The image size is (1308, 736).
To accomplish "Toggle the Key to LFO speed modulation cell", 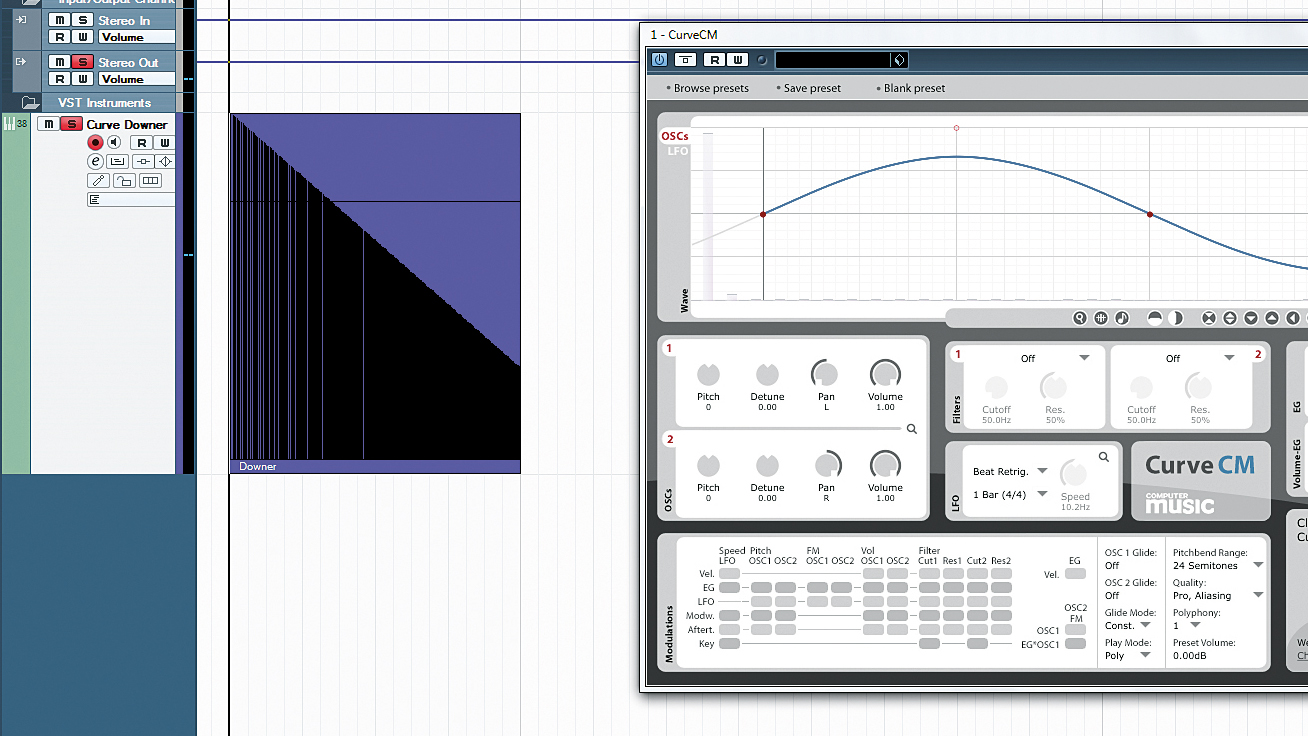I will tap(730, 644).
